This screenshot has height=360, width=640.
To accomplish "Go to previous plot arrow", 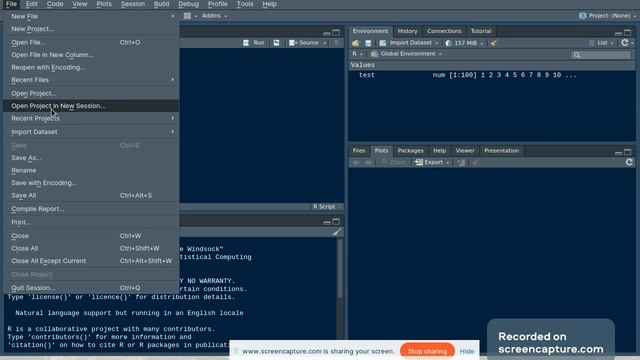I will click(356, 162).
